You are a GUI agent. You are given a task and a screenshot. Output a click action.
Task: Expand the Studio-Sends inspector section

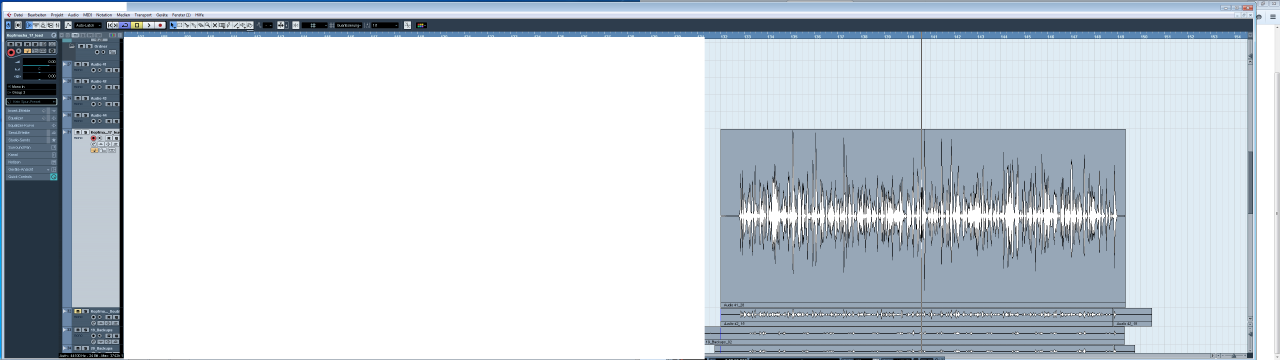point(31,140)
